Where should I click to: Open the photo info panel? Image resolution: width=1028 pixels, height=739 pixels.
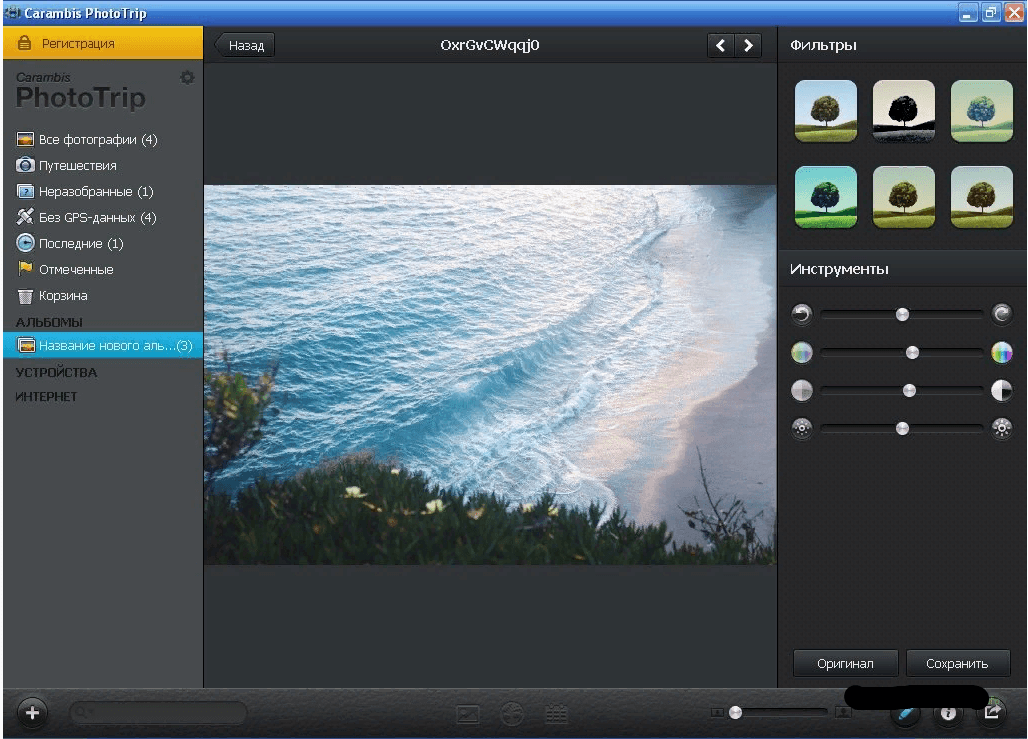click(x=947, y=713)
